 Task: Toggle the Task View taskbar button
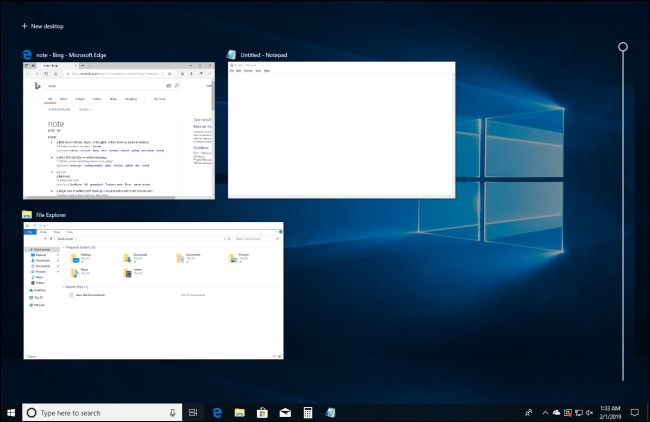193,412
